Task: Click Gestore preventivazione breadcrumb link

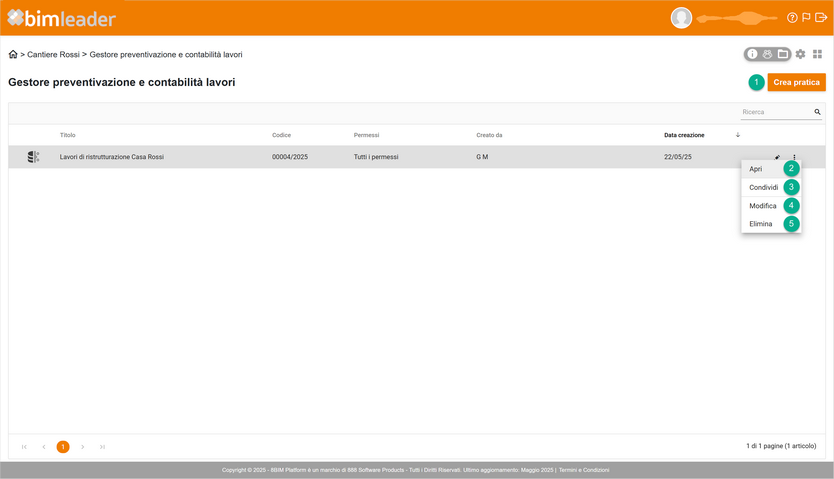Action: pos(166,54)
